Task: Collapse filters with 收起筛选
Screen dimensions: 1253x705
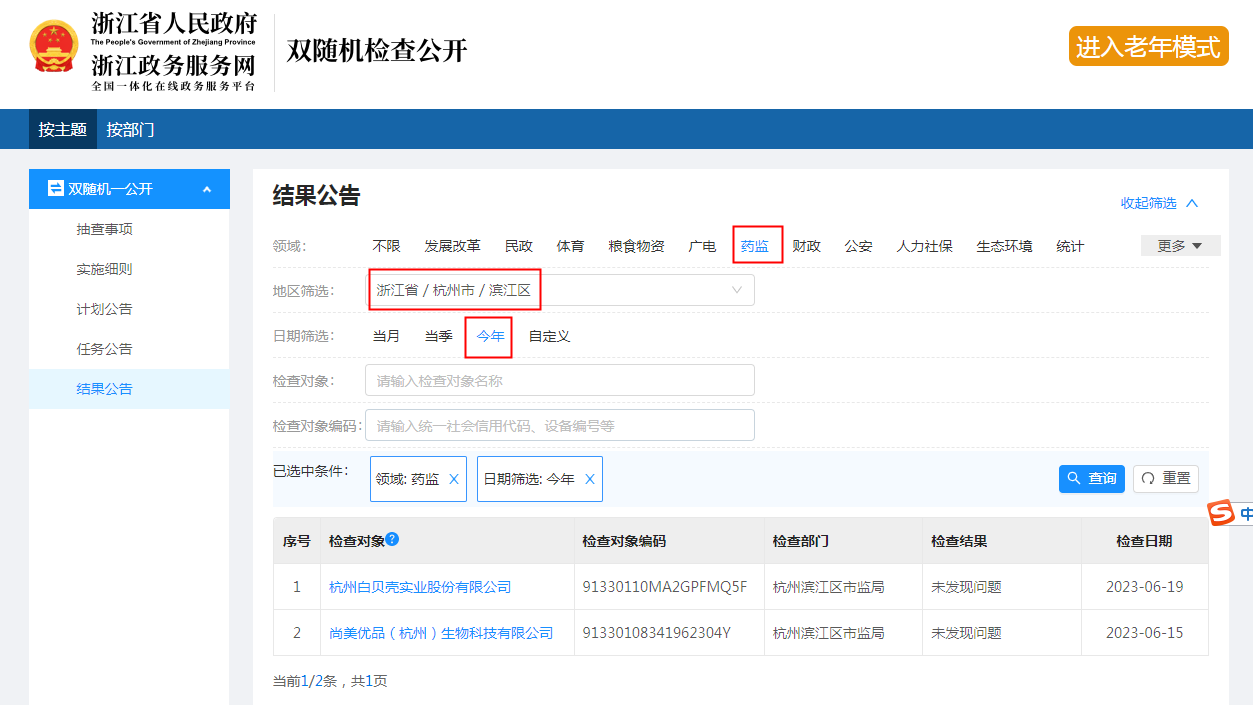Action: coord(1159,203)
